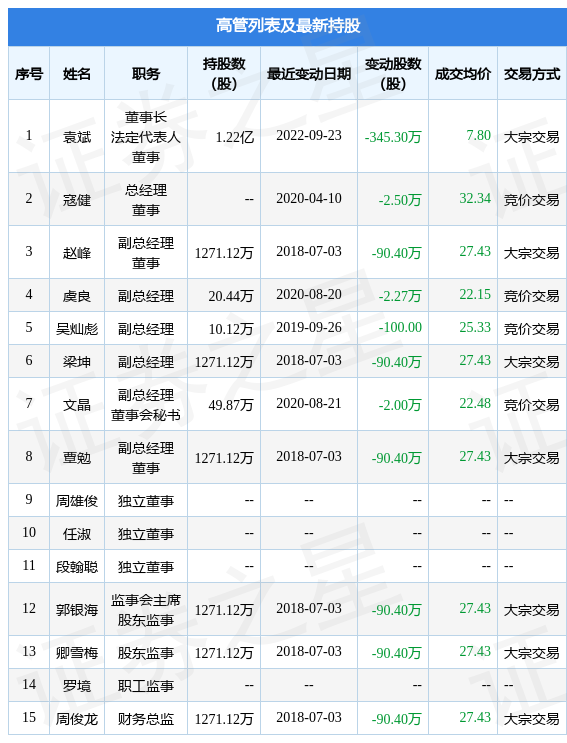Select 监事会主席 role for 郭银海
The height and width of the screenshot is (743, 567).
(x=146, y=600)
